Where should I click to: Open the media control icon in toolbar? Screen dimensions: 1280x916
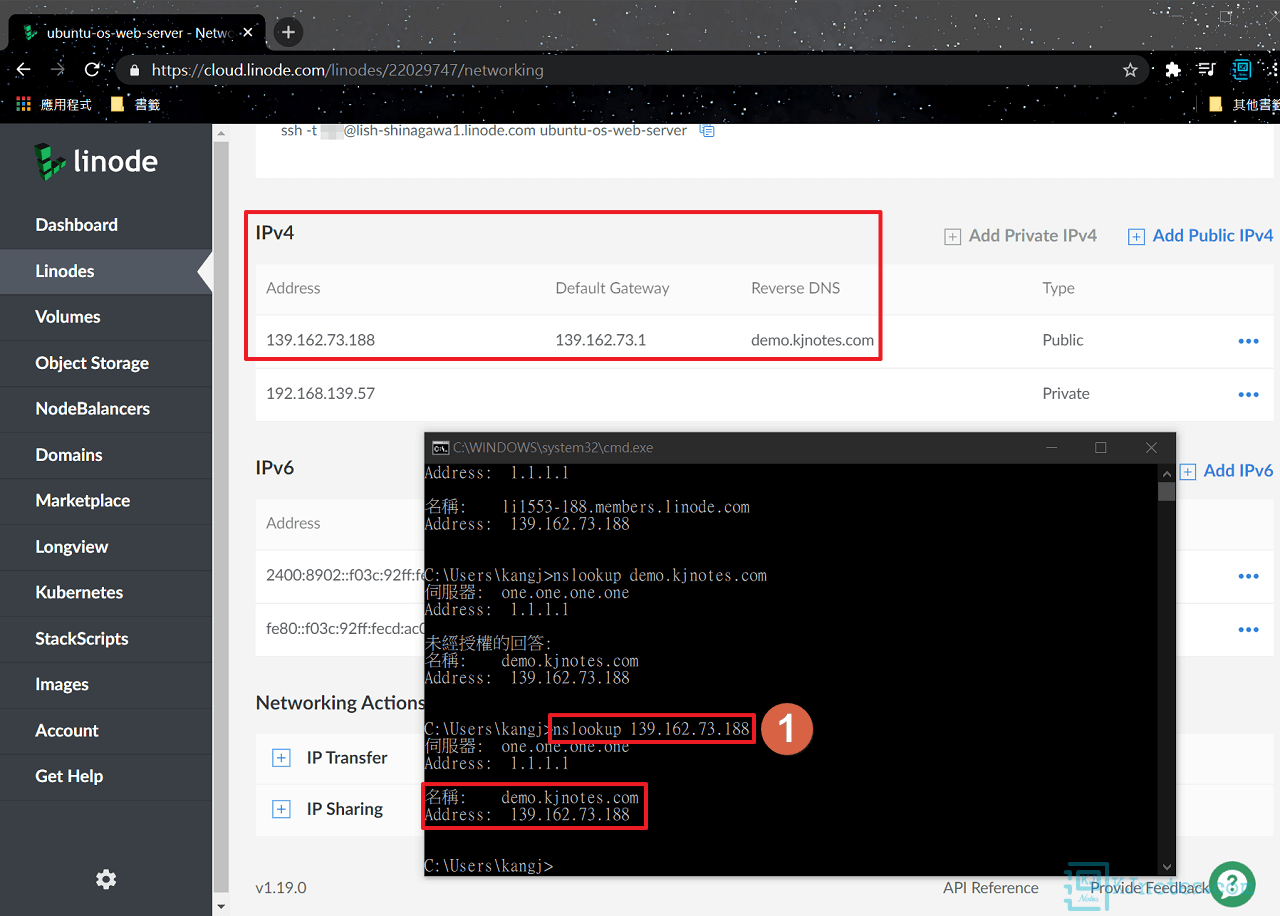1207,70
